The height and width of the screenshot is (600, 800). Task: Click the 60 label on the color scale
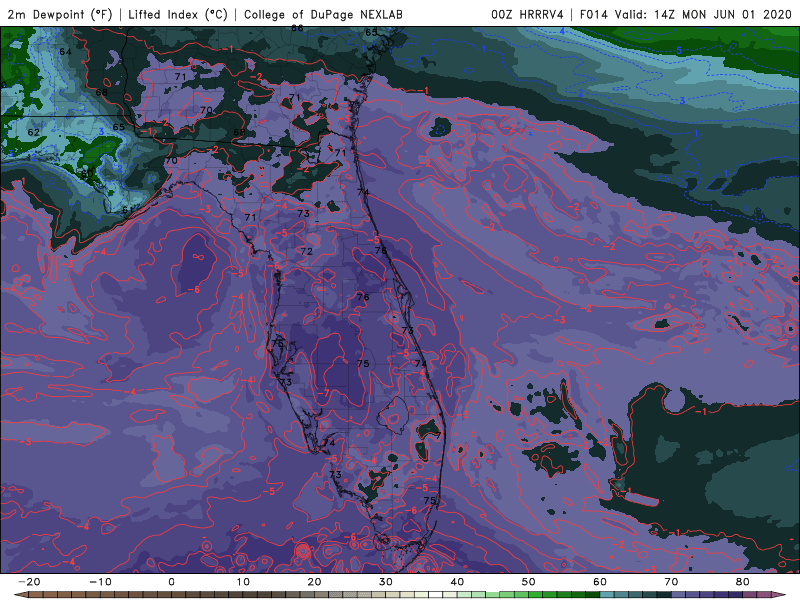coord(600,582)
